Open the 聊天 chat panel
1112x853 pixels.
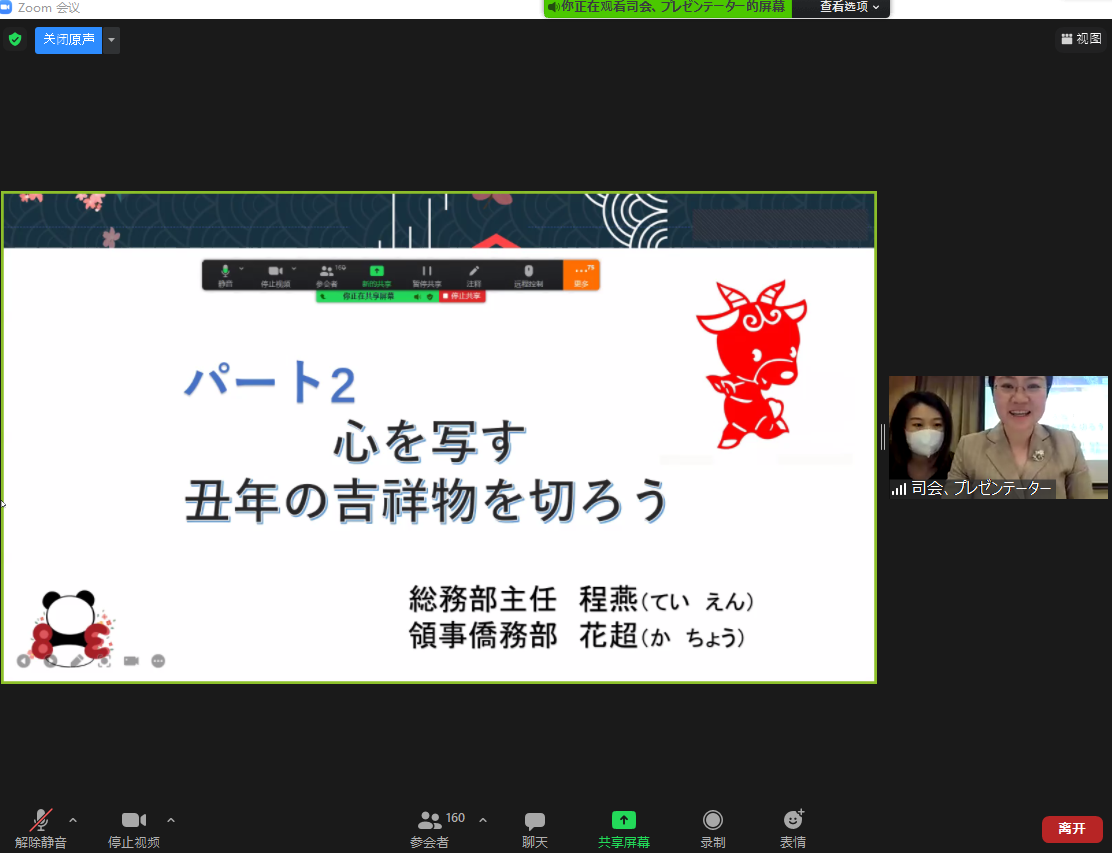pyautogui.click(x=534, y=829)
